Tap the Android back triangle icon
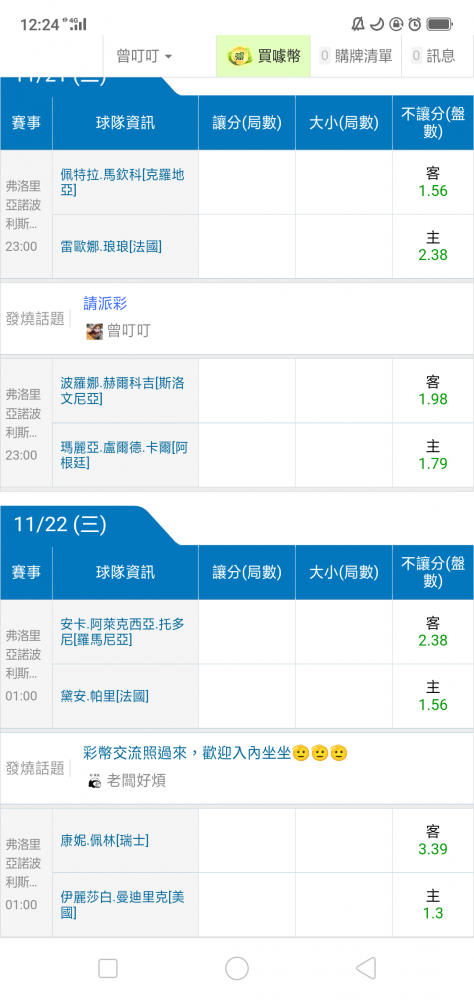This screenshot has width=474, height=1000. click(366, 968)
